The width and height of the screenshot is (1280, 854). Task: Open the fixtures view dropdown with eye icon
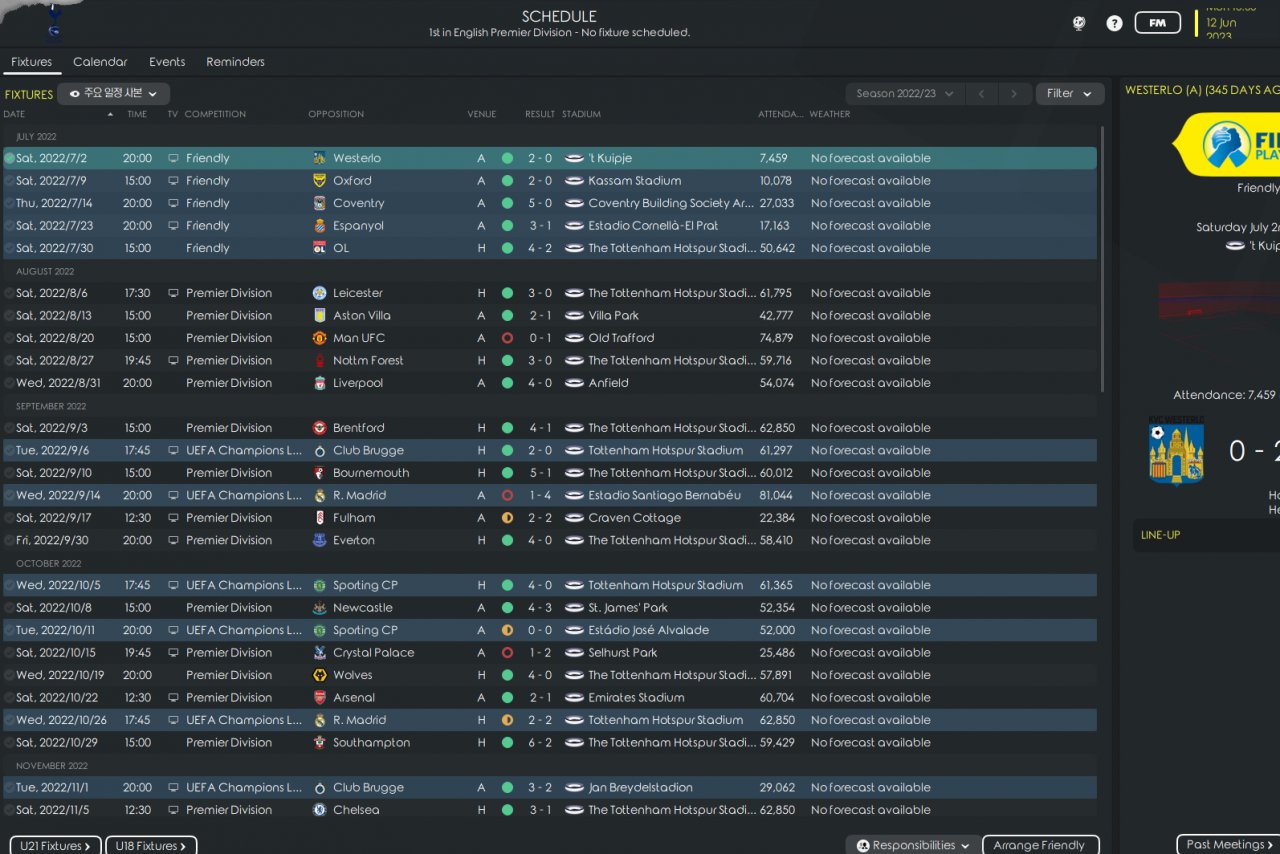click(x=113, y=94)
